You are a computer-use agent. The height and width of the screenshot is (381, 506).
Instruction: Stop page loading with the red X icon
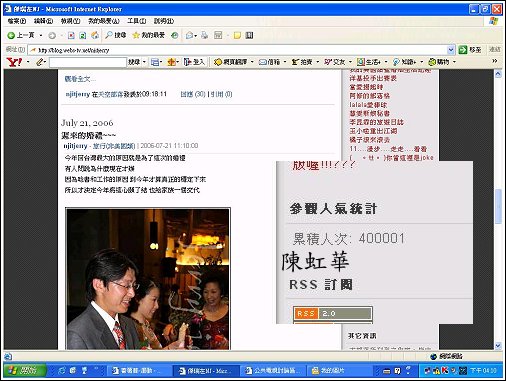(71, 35)
